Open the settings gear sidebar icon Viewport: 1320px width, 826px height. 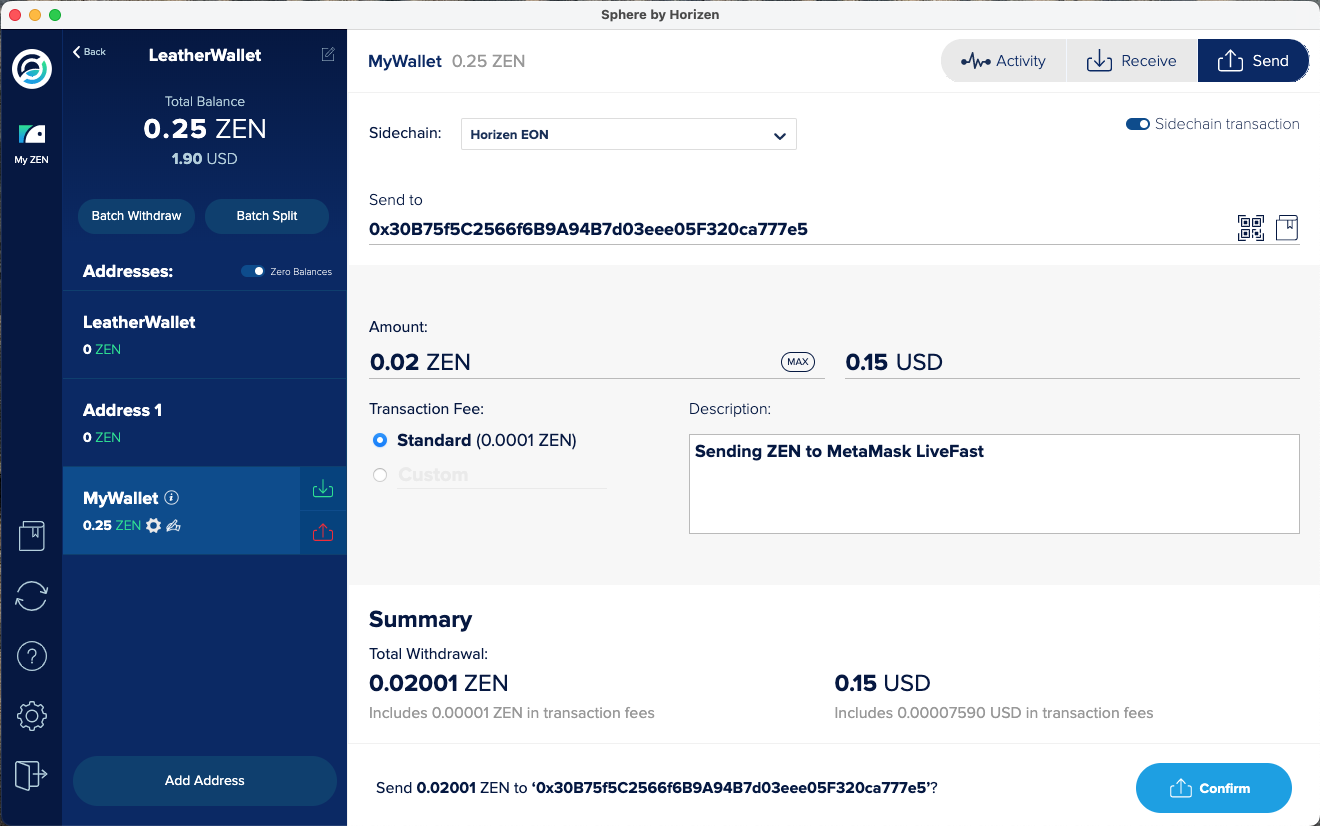[x=31, y=715]
